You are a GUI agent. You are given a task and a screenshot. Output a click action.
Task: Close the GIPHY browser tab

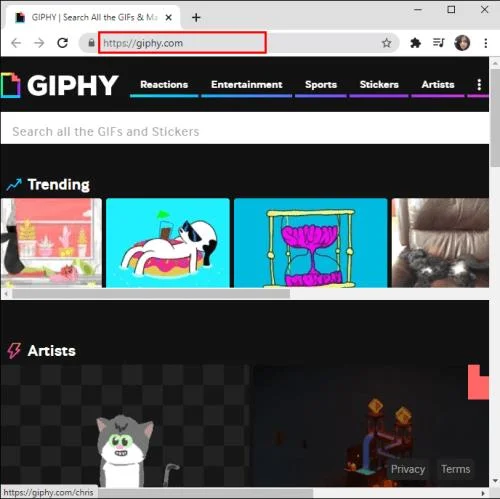169,17
